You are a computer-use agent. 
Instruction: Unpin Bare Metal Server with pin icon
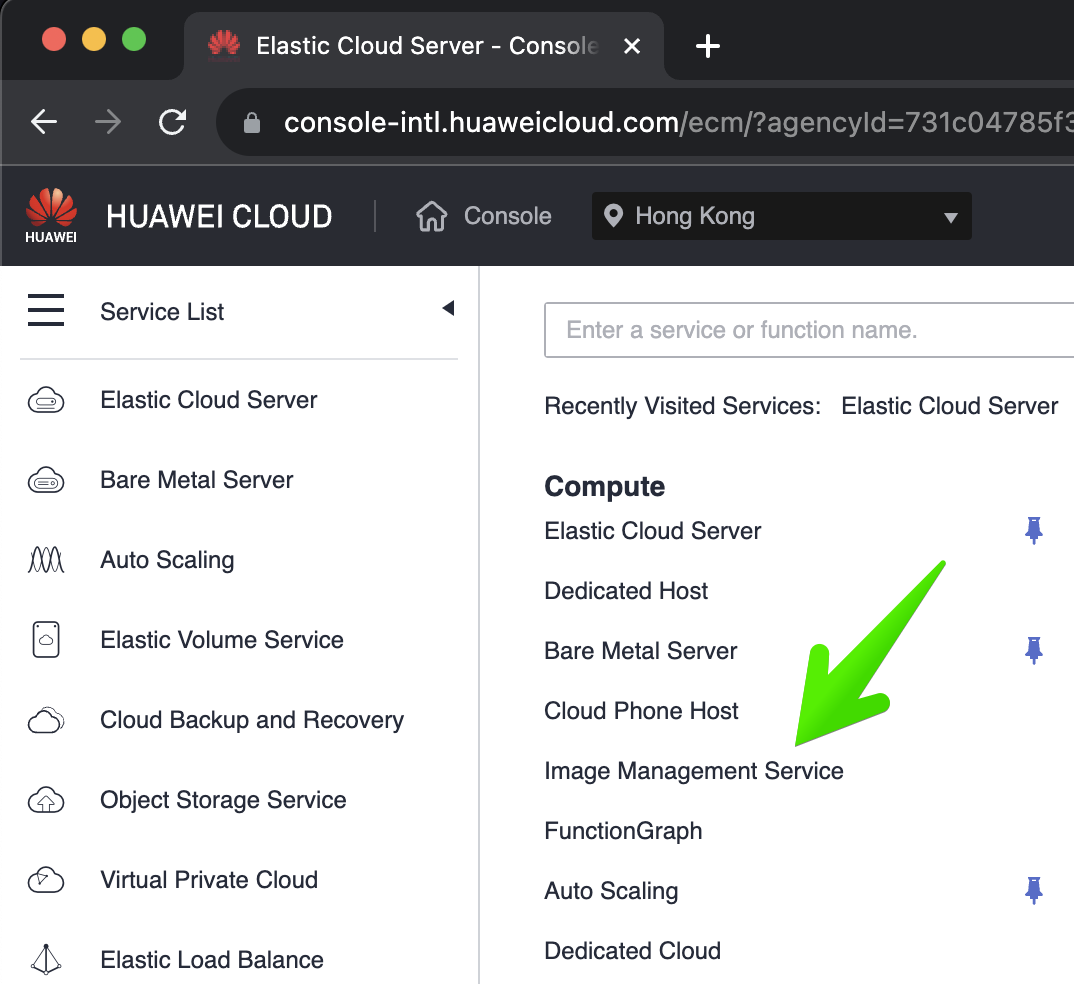pyautogui.click(x=1034, y=651)
